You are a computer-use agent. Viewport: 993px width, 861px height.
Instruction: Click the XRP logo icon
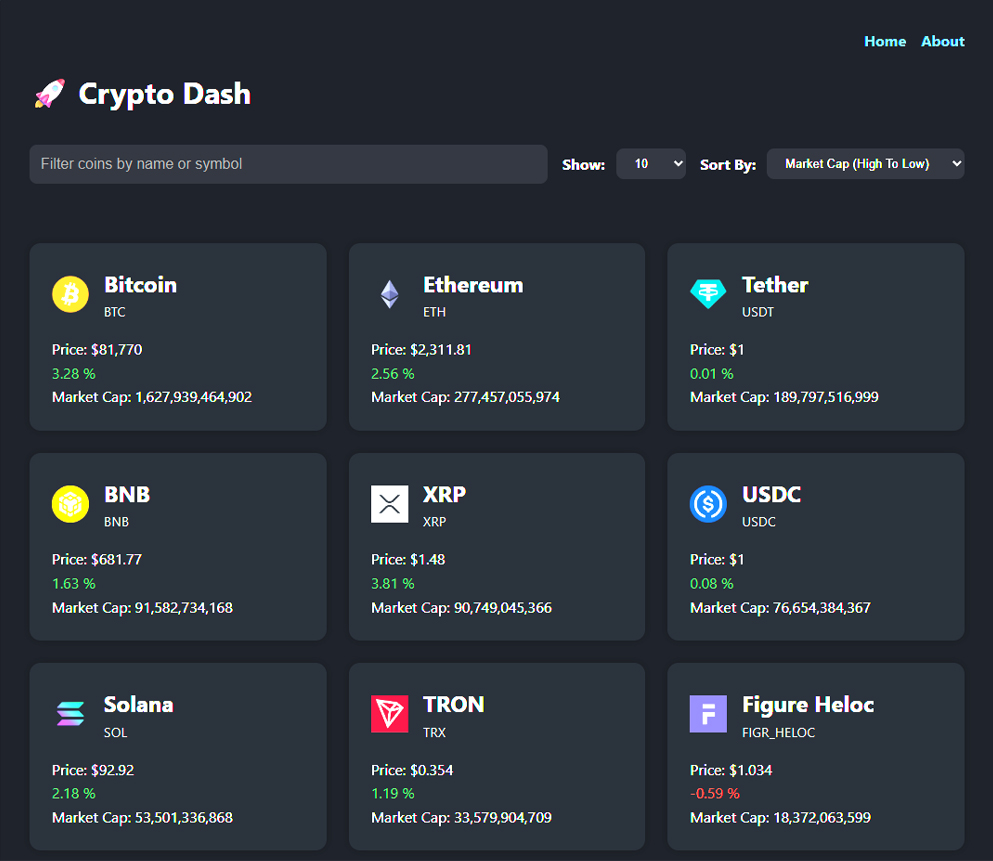pos(389,504)
